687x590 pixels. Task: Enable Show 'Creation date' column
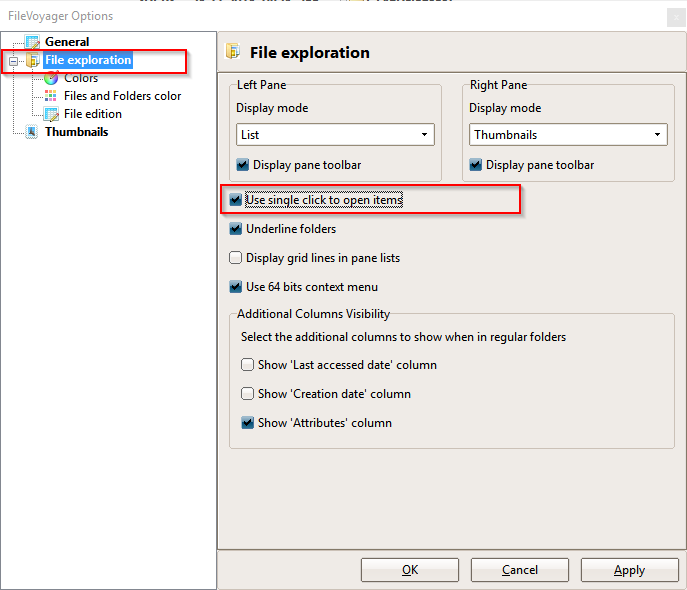tap(248, 393)
